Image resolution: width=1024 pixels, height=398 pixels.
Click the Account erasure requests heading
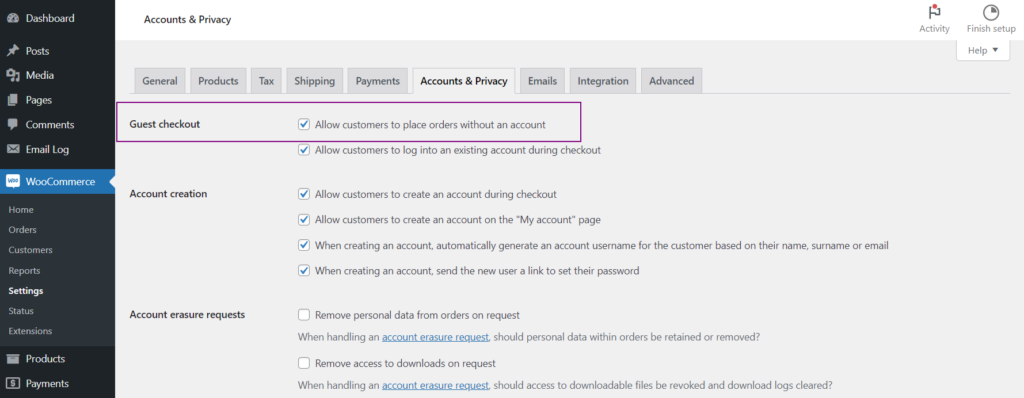[187, 314]
